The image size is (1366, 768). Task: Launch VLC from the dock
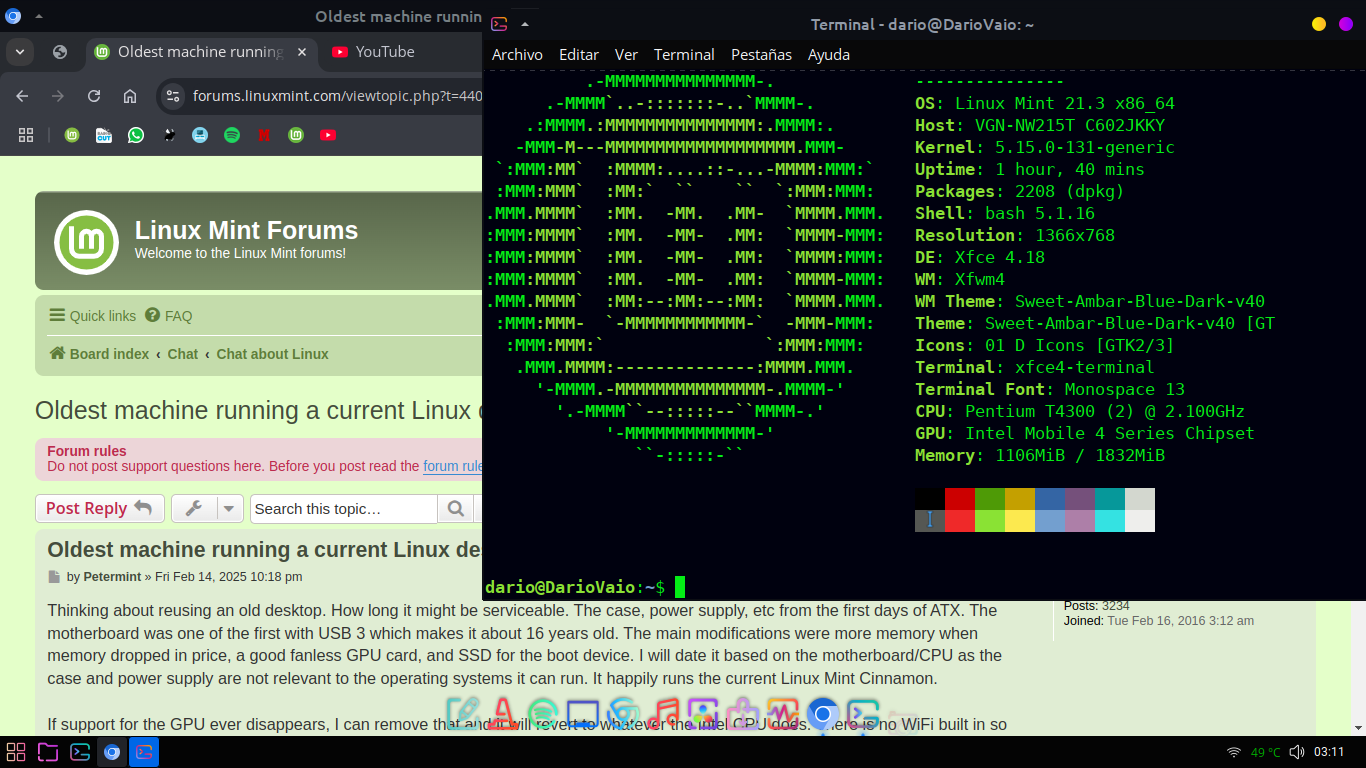click(x=503, y=714)
